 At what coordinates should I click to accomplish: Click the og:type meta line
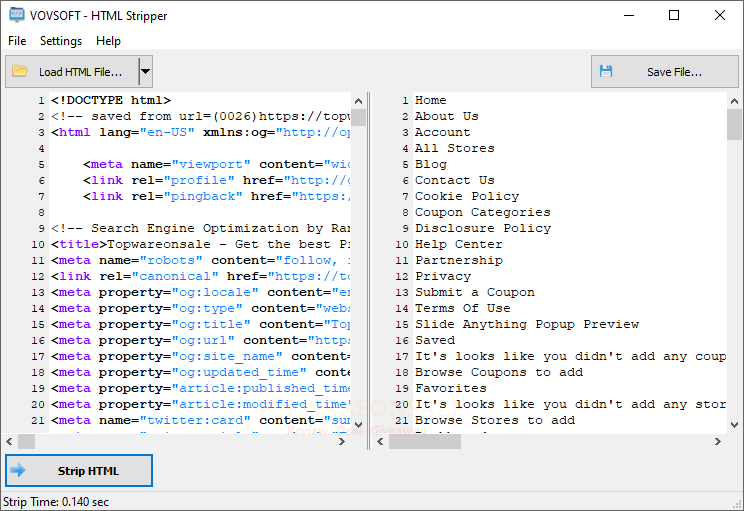(x=200, y=308)
